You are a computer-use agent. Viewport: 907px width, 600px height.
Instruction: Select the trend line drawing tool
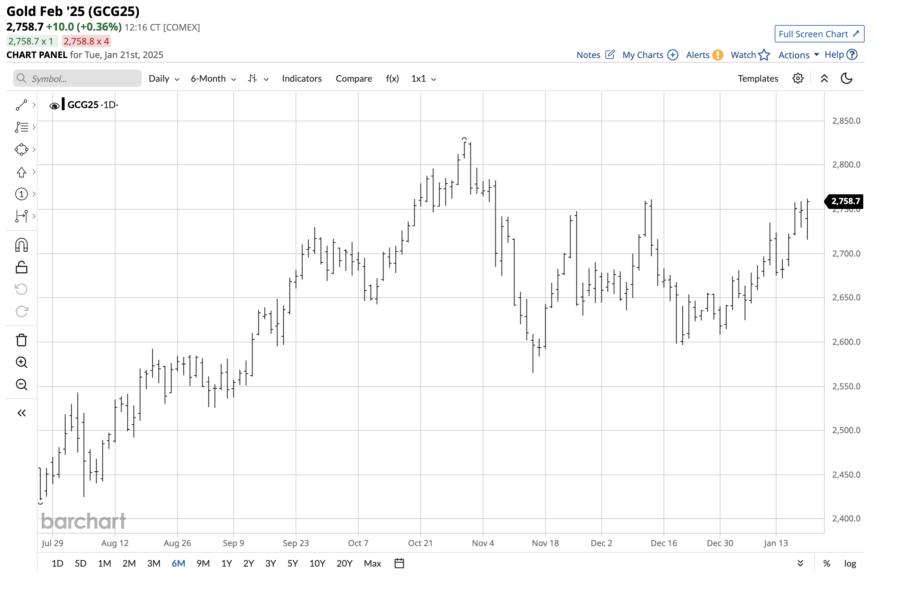(21, 105)
